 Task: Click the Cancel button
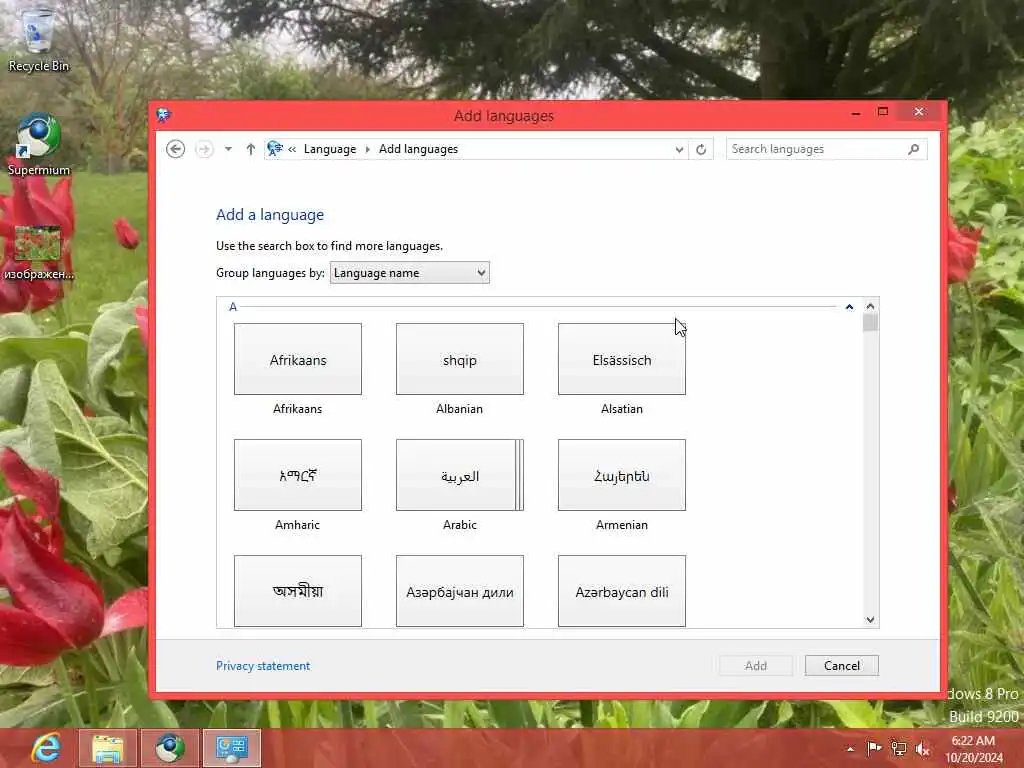842,665
